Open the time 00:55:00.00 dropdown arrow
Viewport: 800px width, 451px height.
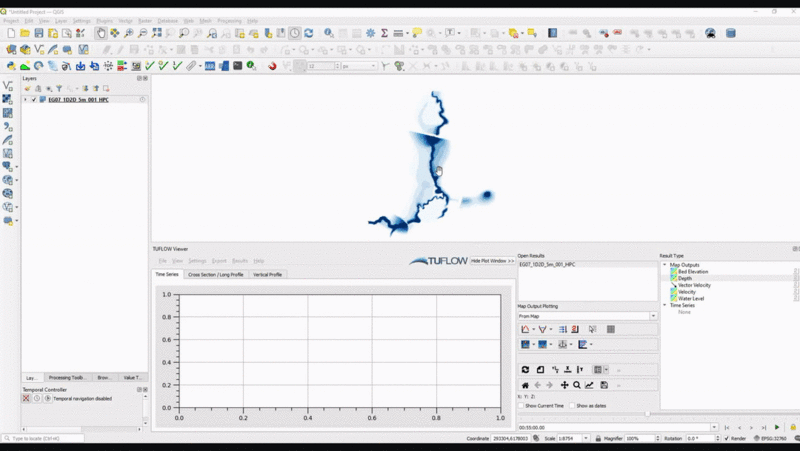point(714,428)
